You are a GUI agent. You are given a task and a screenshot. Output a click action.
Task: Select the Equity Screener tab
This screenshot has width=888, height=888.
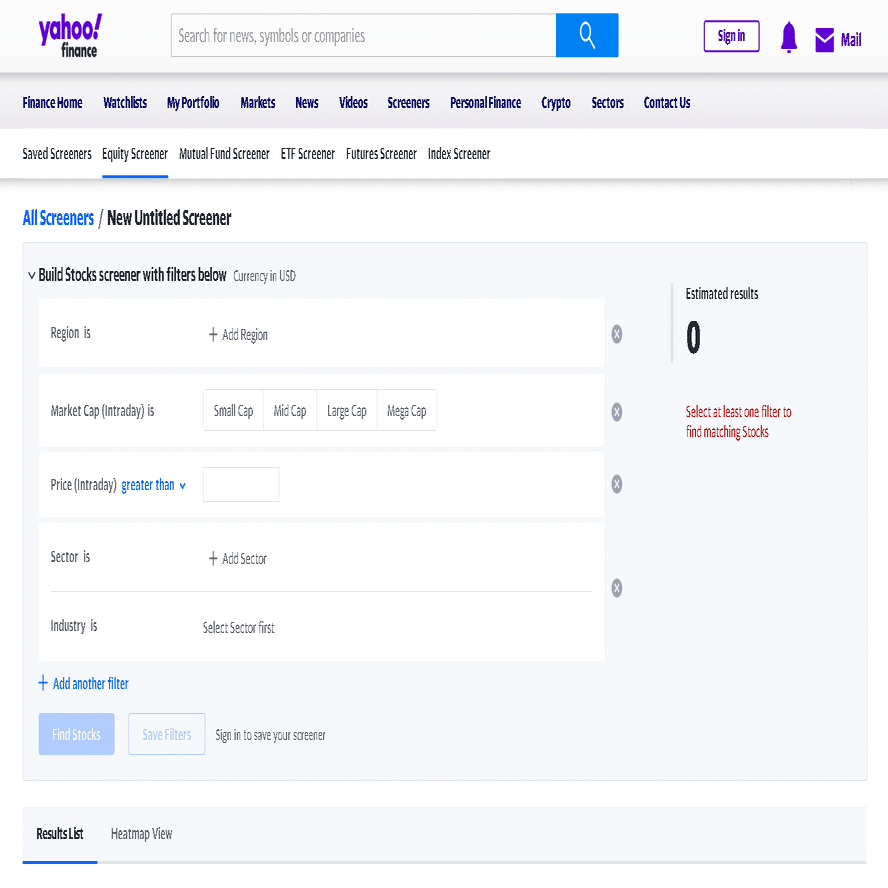click(x=135, y=154)
